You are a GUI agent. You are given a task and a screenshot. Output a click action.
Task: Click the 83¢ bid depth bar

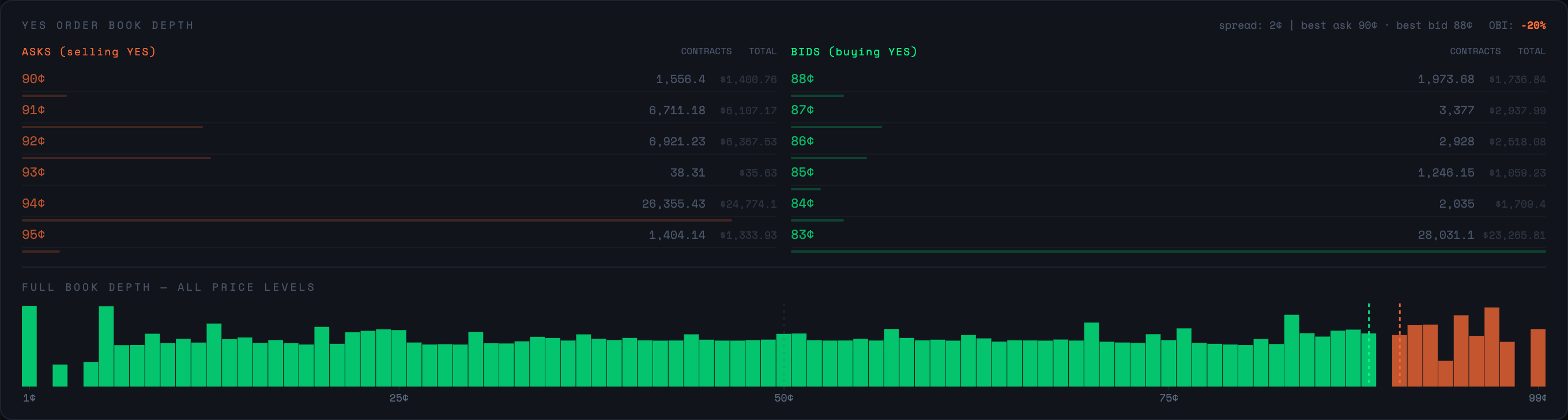pos(1168,251)
